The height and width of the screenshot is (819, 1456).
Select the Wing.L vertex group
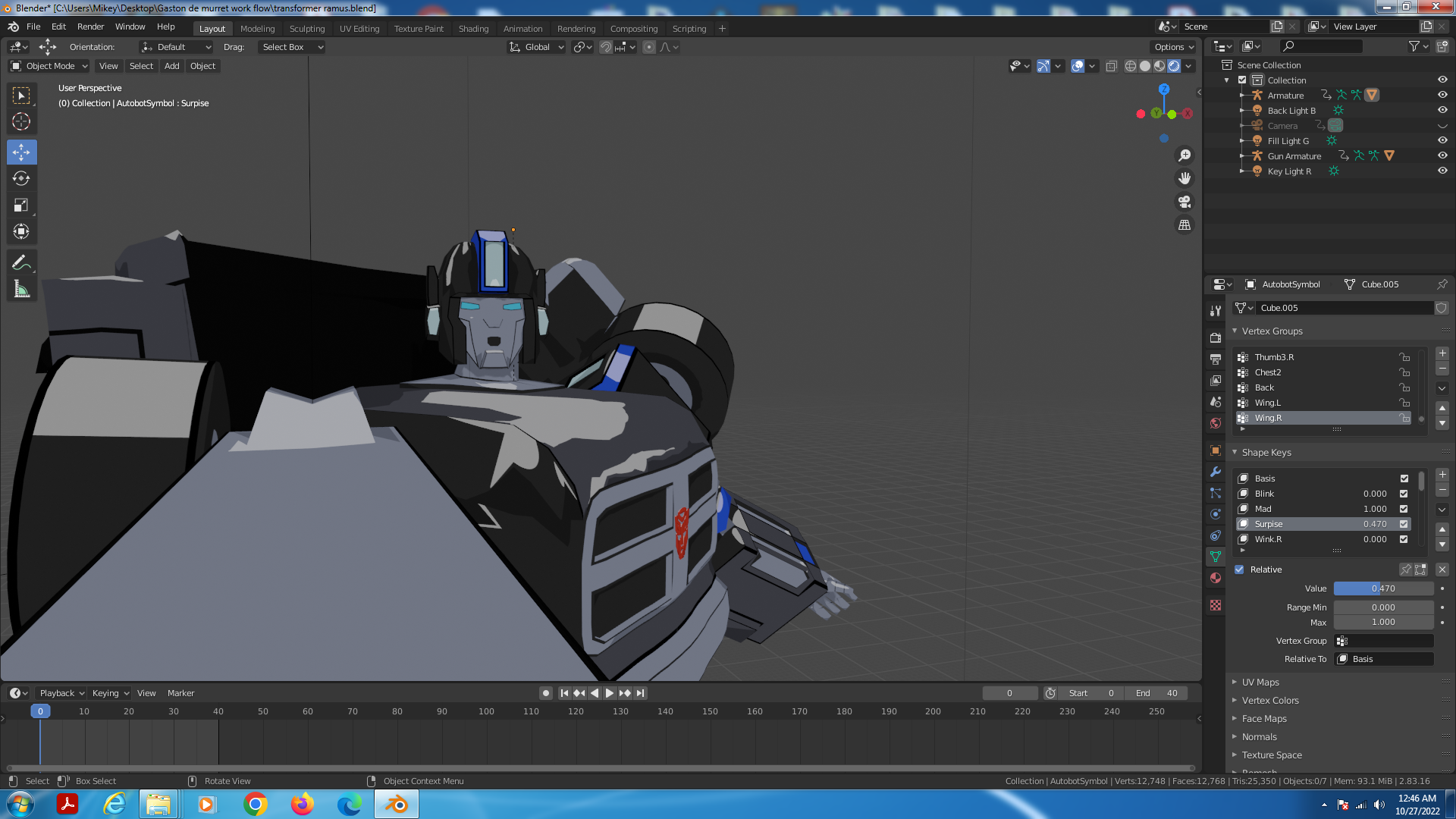(x=1323, y=403)
